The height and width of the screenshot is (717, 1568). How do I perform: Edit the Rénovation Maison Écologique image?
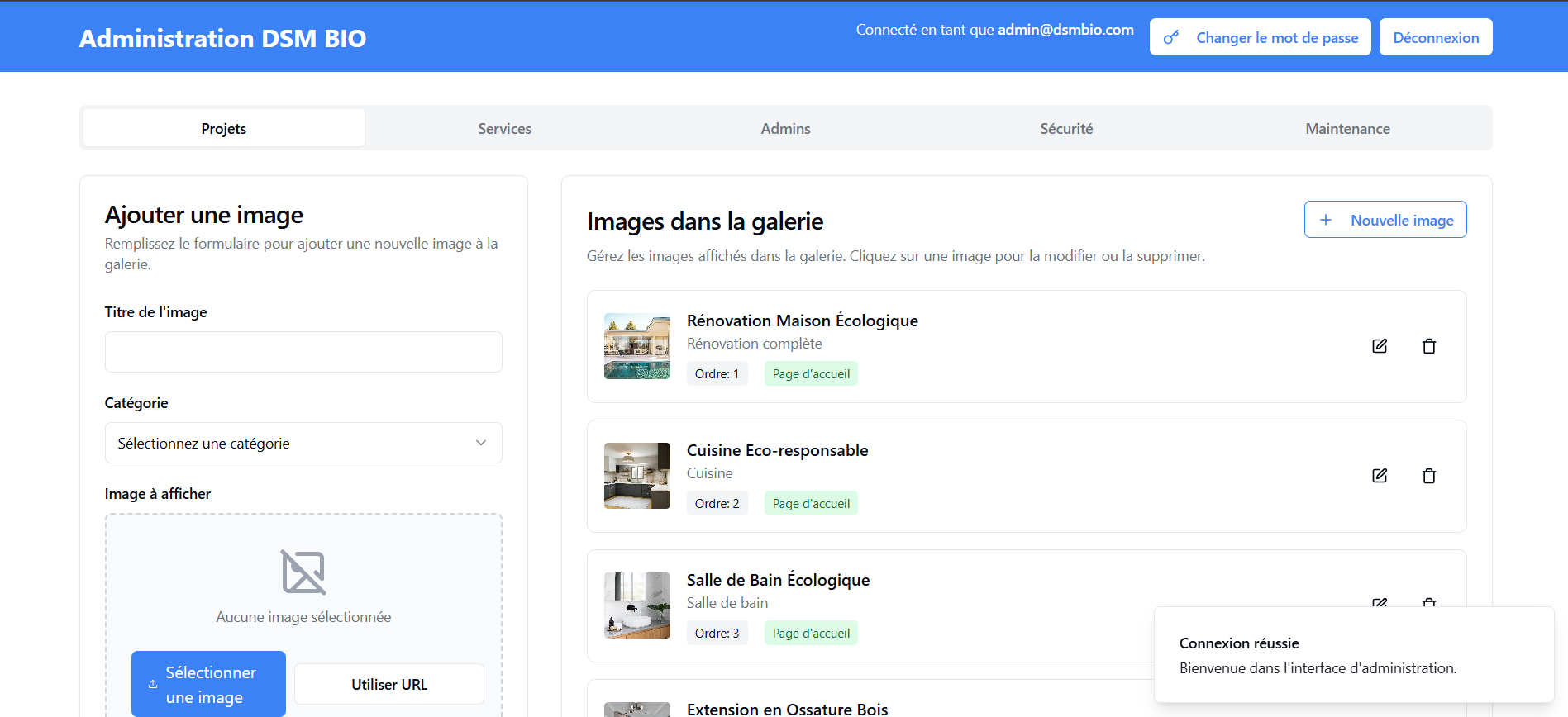tap(1379, 346)
